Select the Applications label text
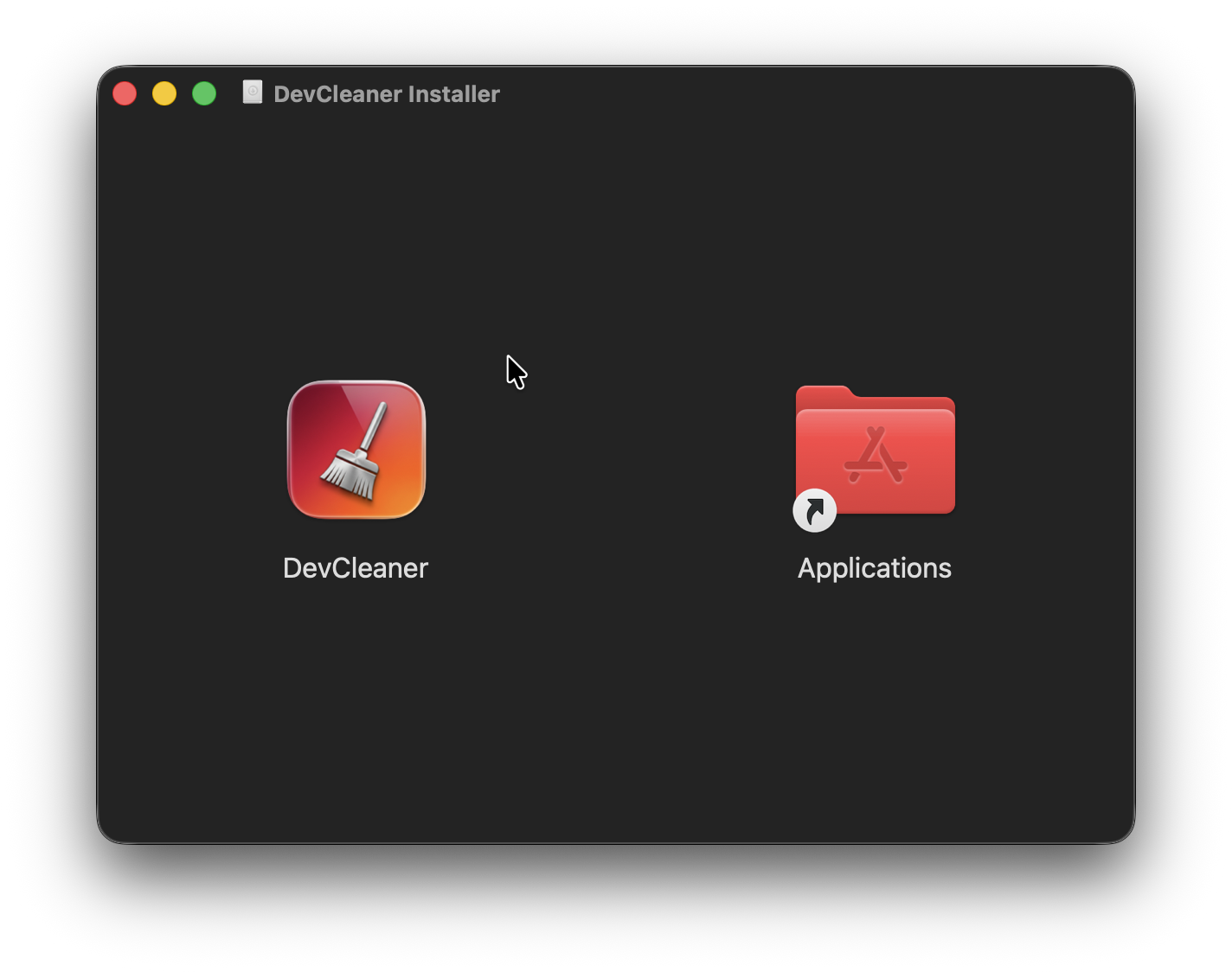The image size is (1232, 972). [874, 568]
